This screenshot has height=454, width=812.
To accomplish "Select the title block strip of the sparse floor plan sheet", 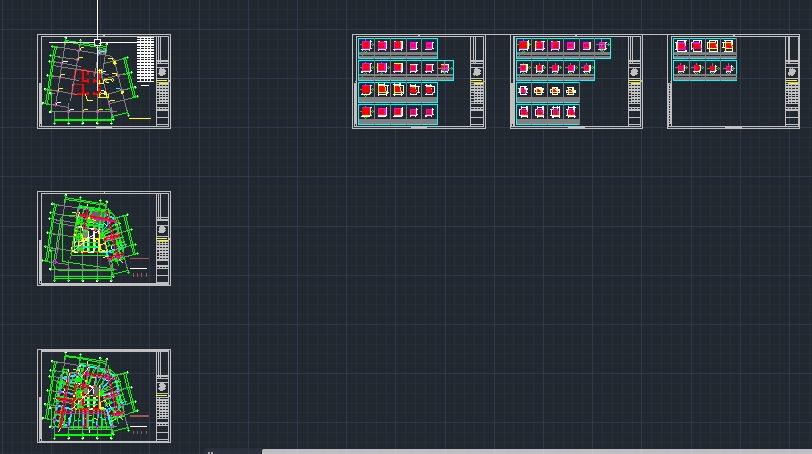I will pyautogui.click(x=163, y=81).
